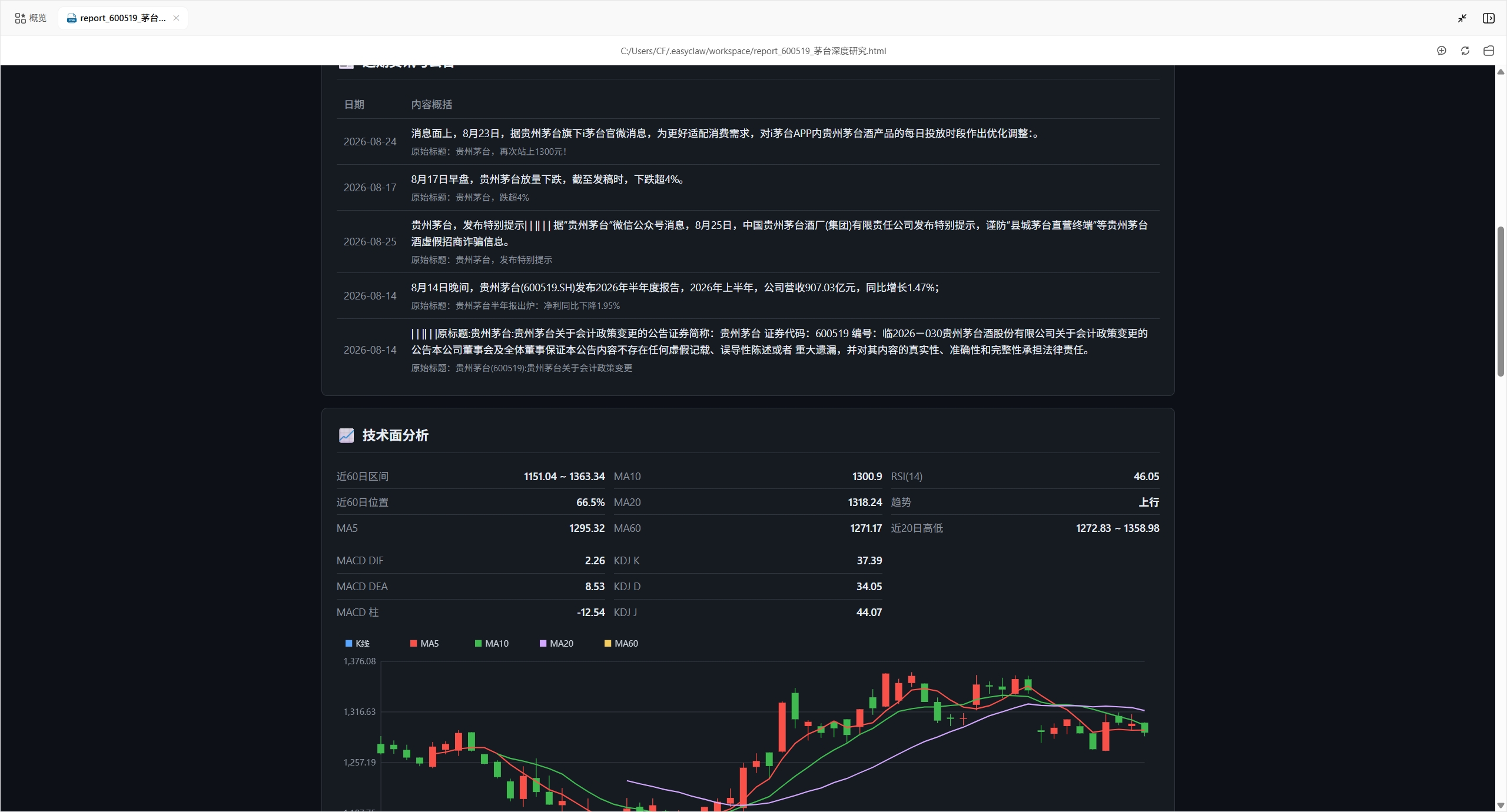This screenshot has height=812, width=1507.
Task: Click the KDJ K value 37.39
Action: (x=869, y=561)
